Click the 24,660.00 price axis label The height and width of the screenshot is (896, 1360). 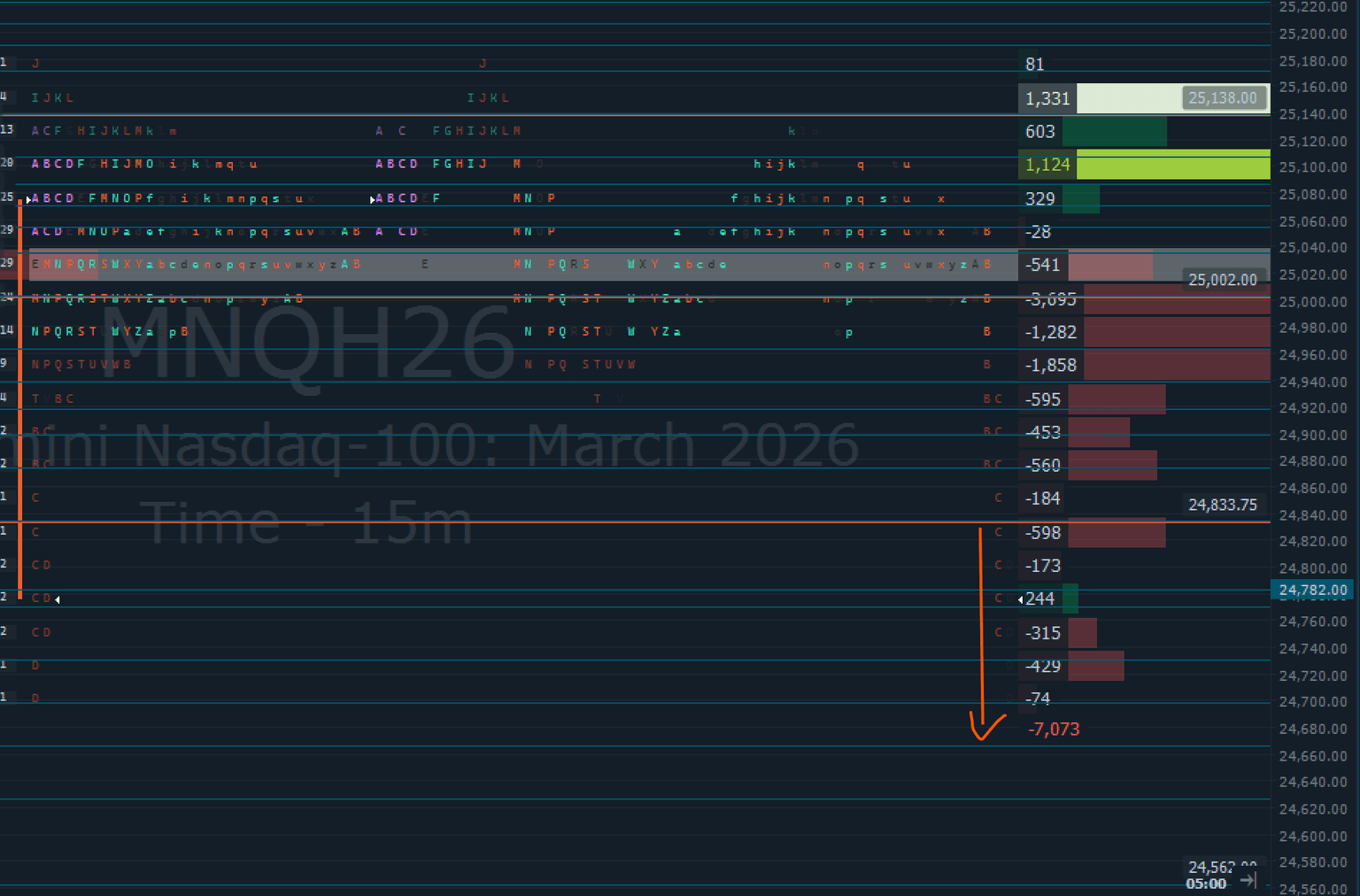(x=1313, y=755)
